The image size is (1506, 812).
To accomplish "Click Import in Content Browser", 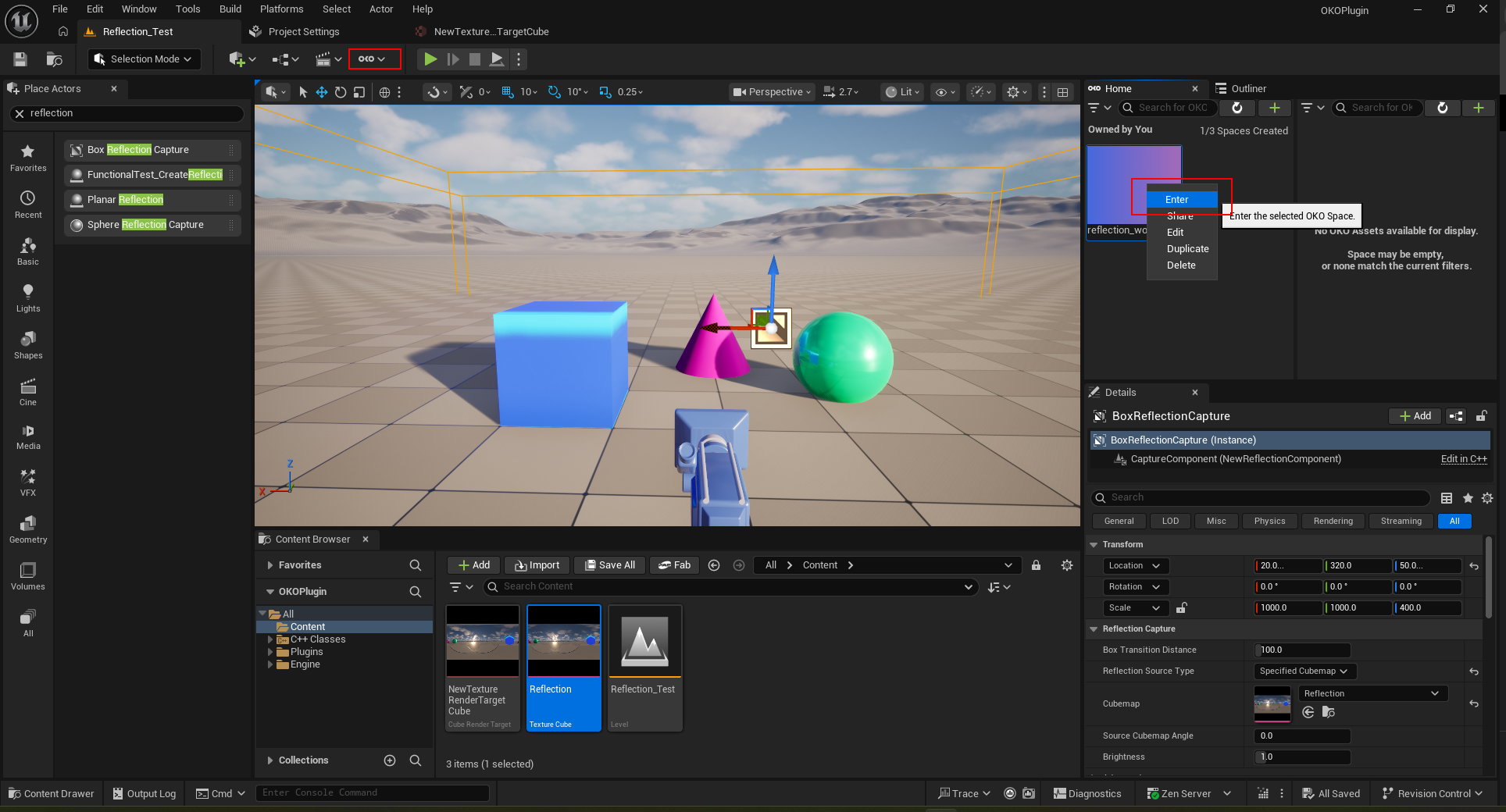I will (537, 565).
